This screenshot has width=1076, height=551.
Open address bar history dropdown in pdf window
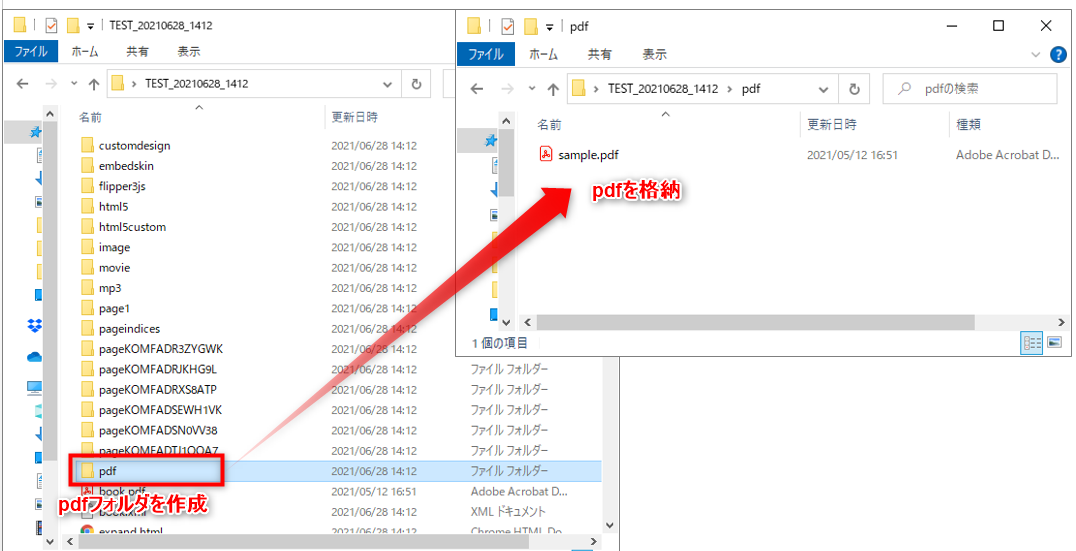coord(823,88)
